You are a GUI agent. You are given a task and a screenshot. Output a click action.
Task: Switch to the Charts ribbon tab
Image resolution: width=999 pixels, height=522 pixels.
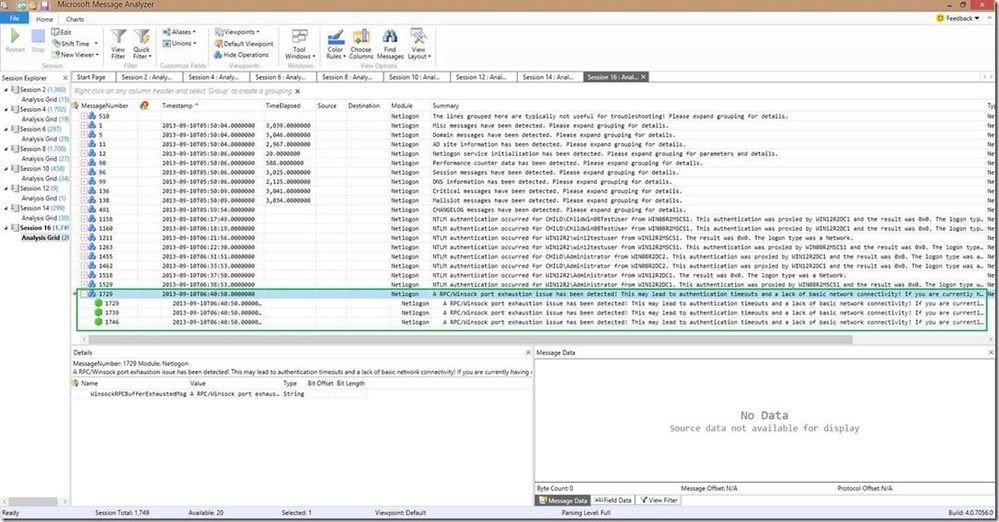tap(75, 19)
